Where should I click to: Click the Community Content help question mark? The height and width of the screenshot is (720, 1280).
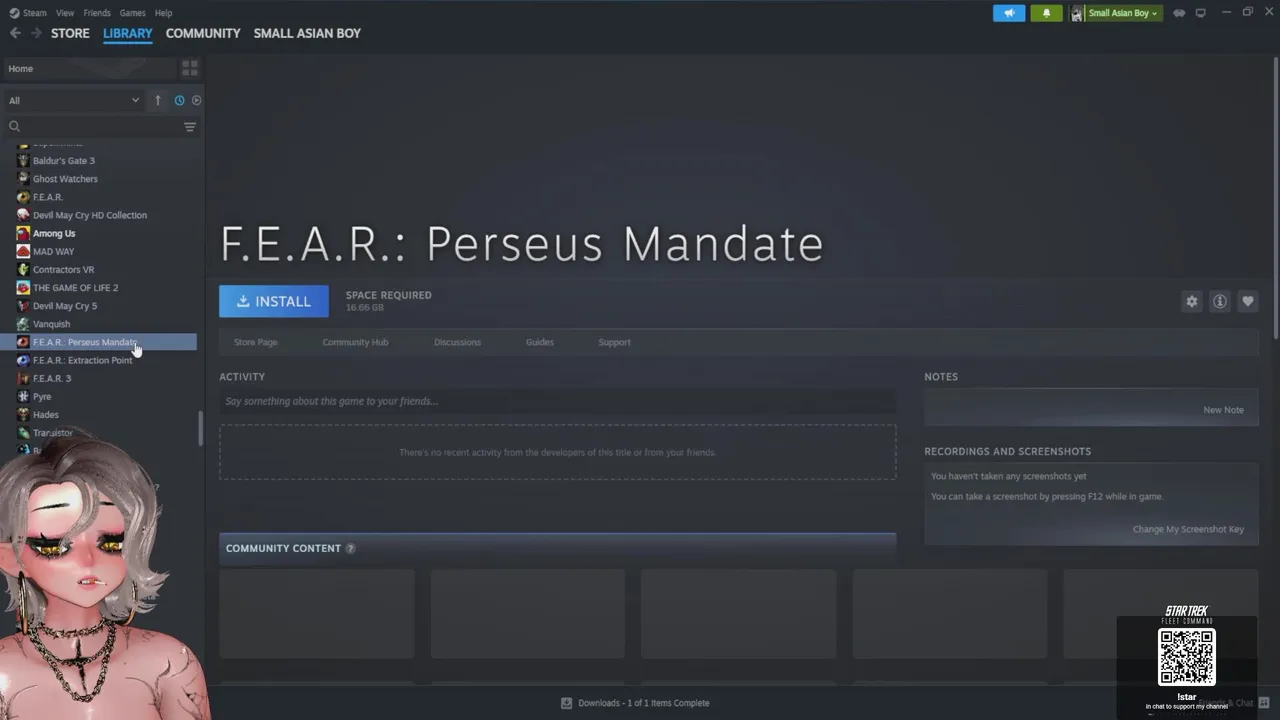pyautogui.click(x=350, y=548)
